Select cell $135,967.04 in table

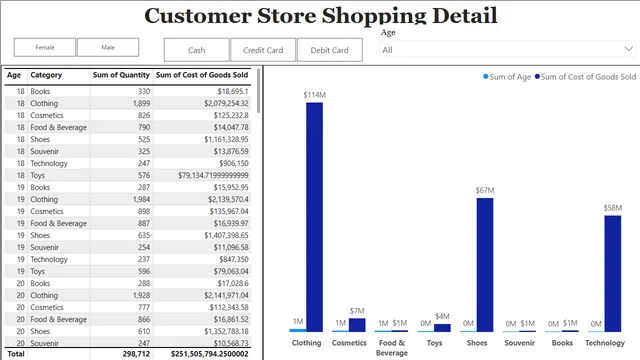tap(229, 211)
